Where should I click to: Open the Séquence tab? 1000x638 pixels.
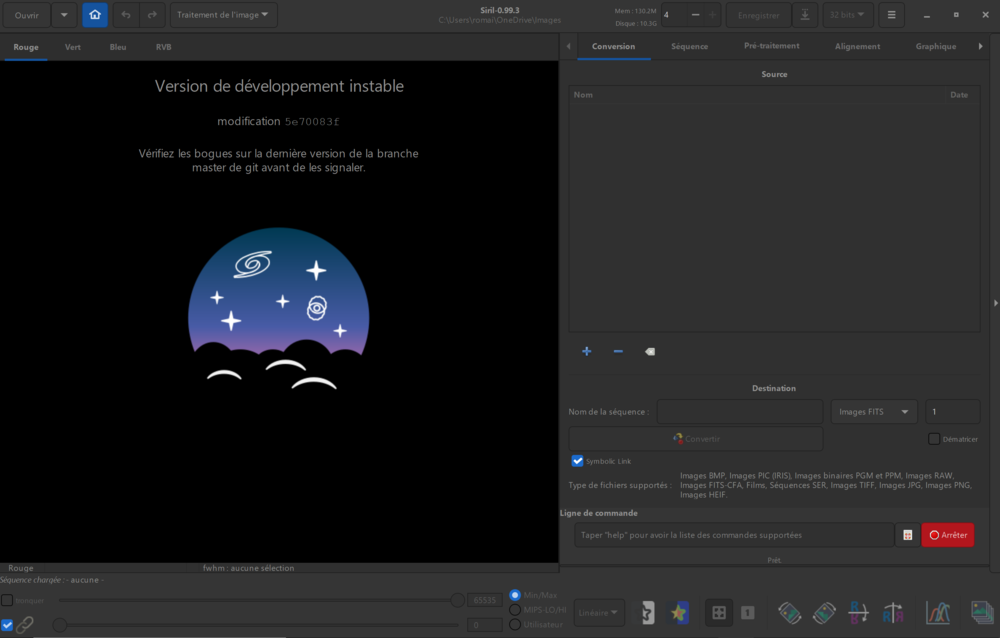689,47
